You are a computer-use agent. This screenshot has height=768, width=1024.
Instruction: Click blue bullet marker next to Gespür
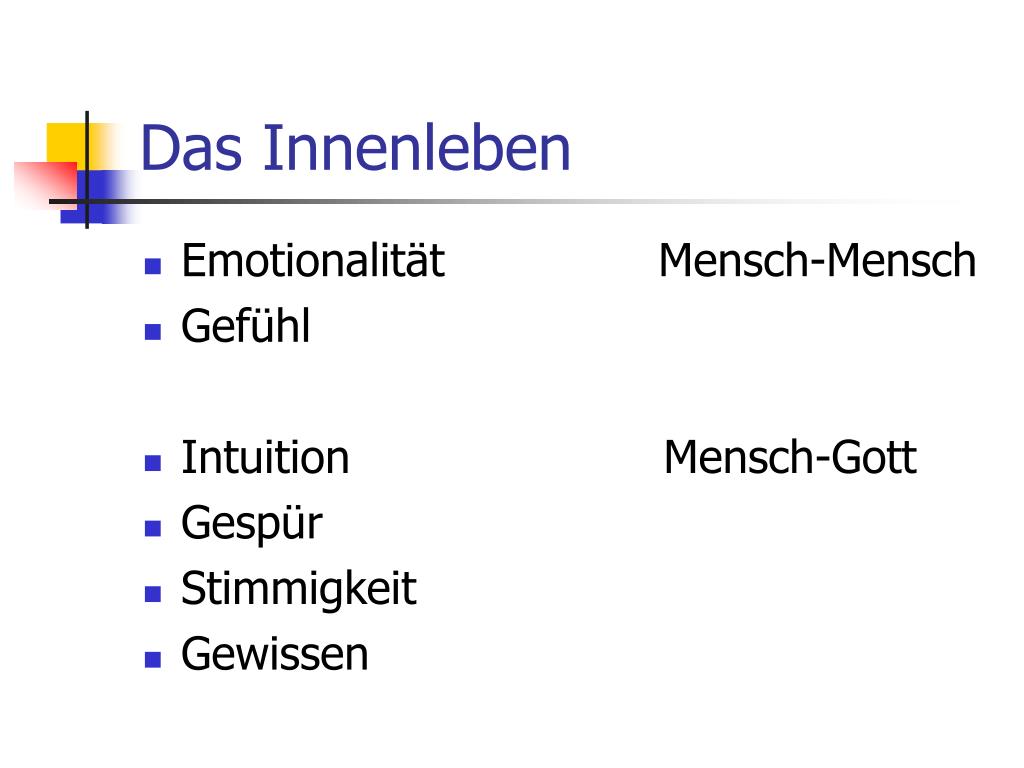[153, 528]
